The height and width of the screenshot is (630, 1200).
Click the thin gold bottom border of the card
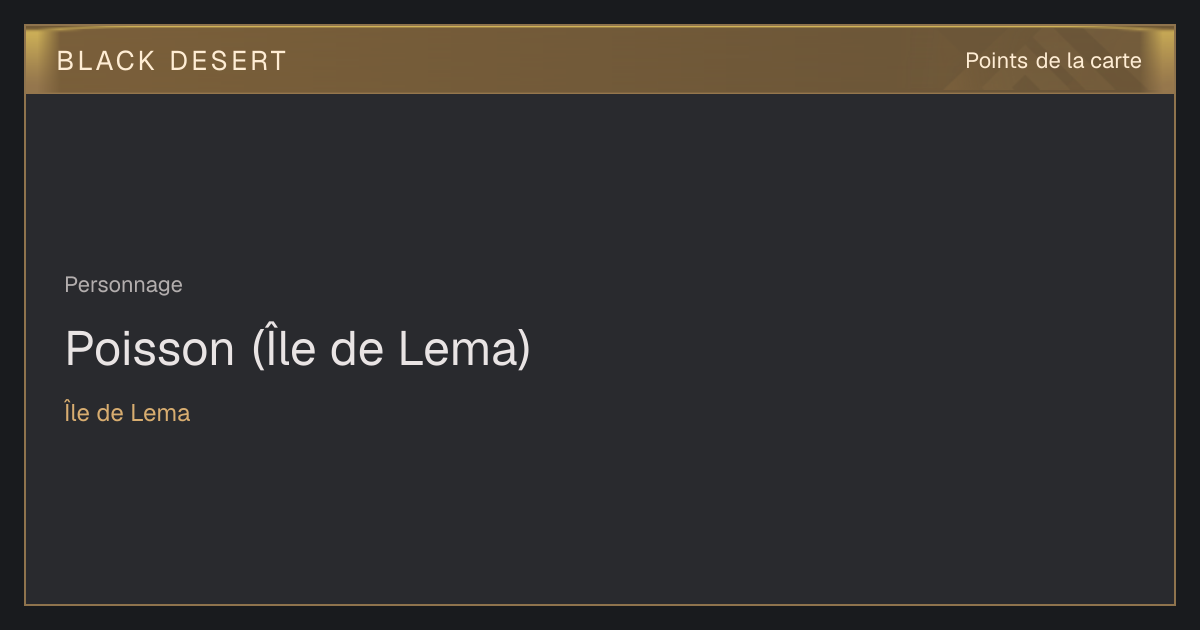[x=600, y=605]
